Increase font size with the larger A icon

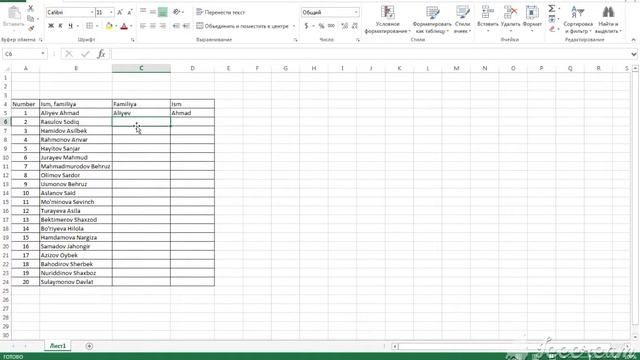pos(120,13)
